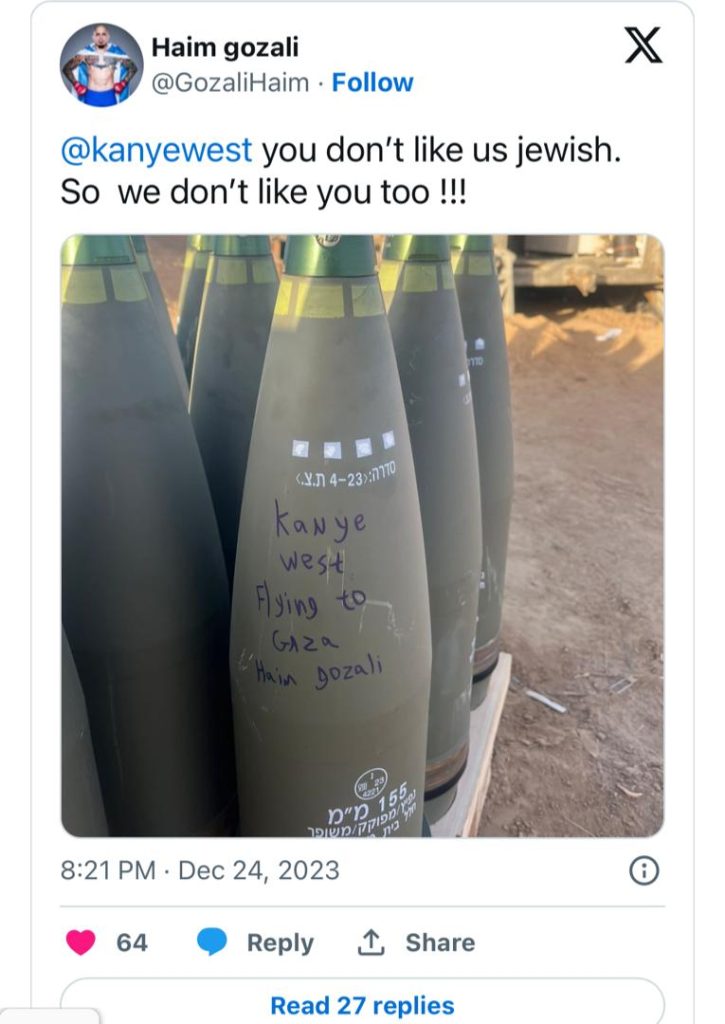Click the Share label
The width and height of the screenshot is (725, 1024).
pyautogui.click(x=440, y=942)
